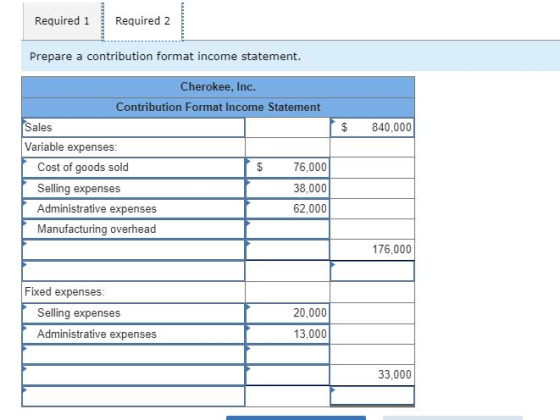Open the fixed Selling expenses label dropdown

[x=134, y=313]
